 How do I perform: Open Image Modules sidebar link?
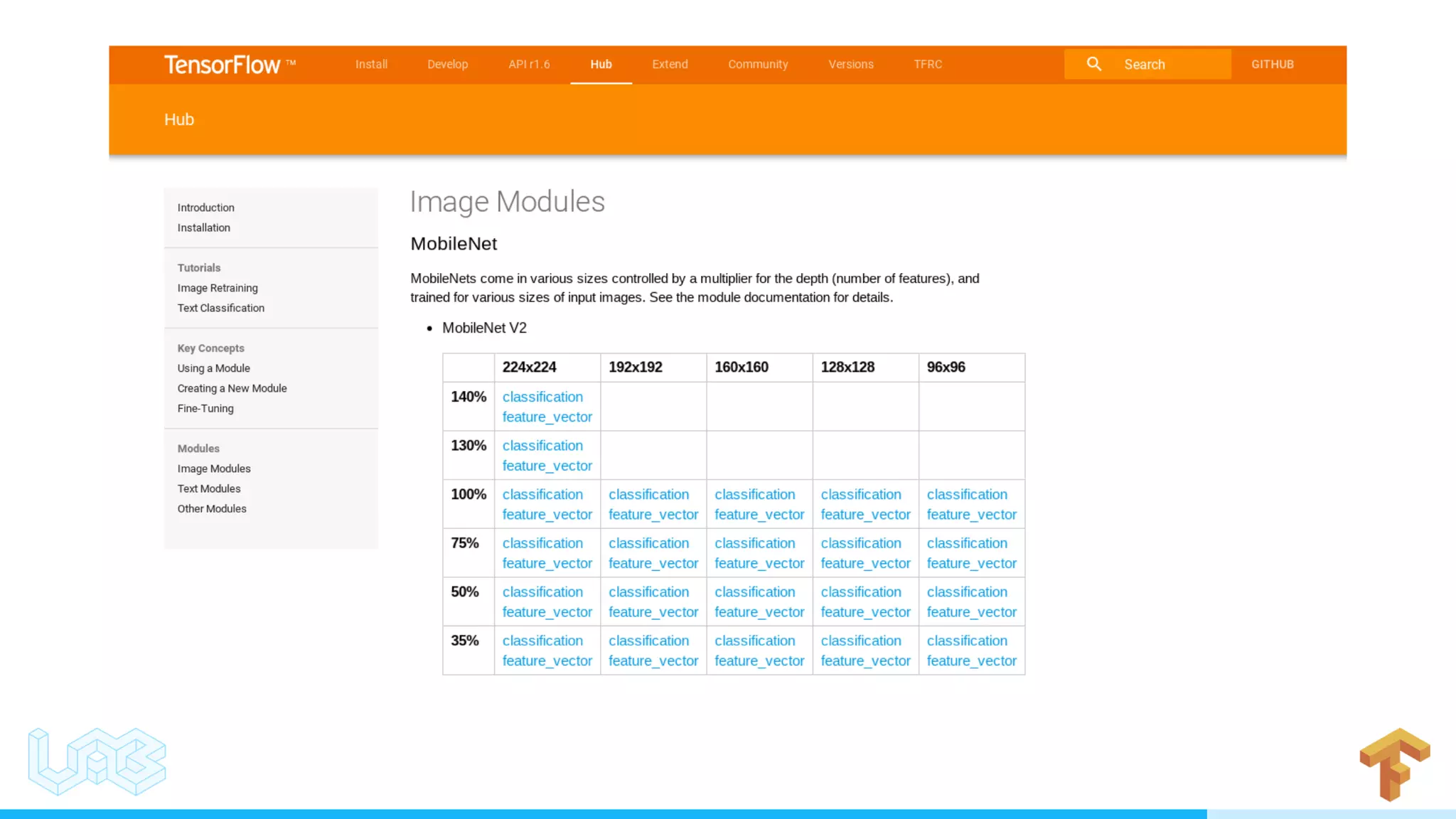pyautogui.click(x=214, y=469)
